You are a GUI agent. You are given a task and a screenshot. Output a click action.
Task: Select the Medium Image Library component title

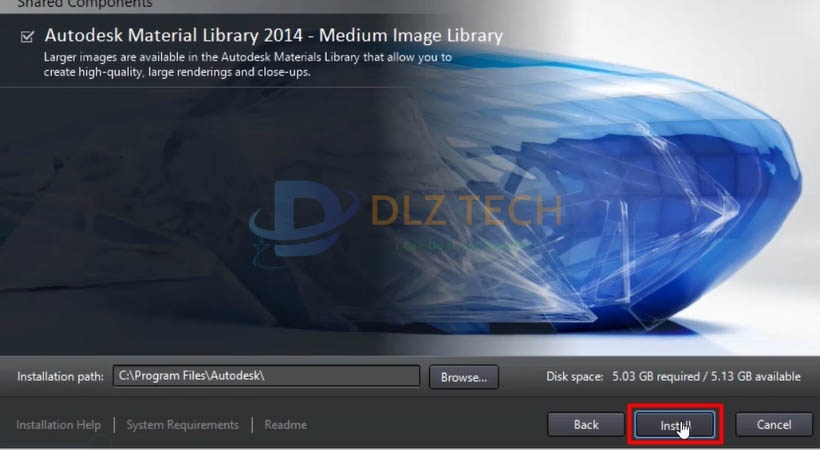point(274,36)
